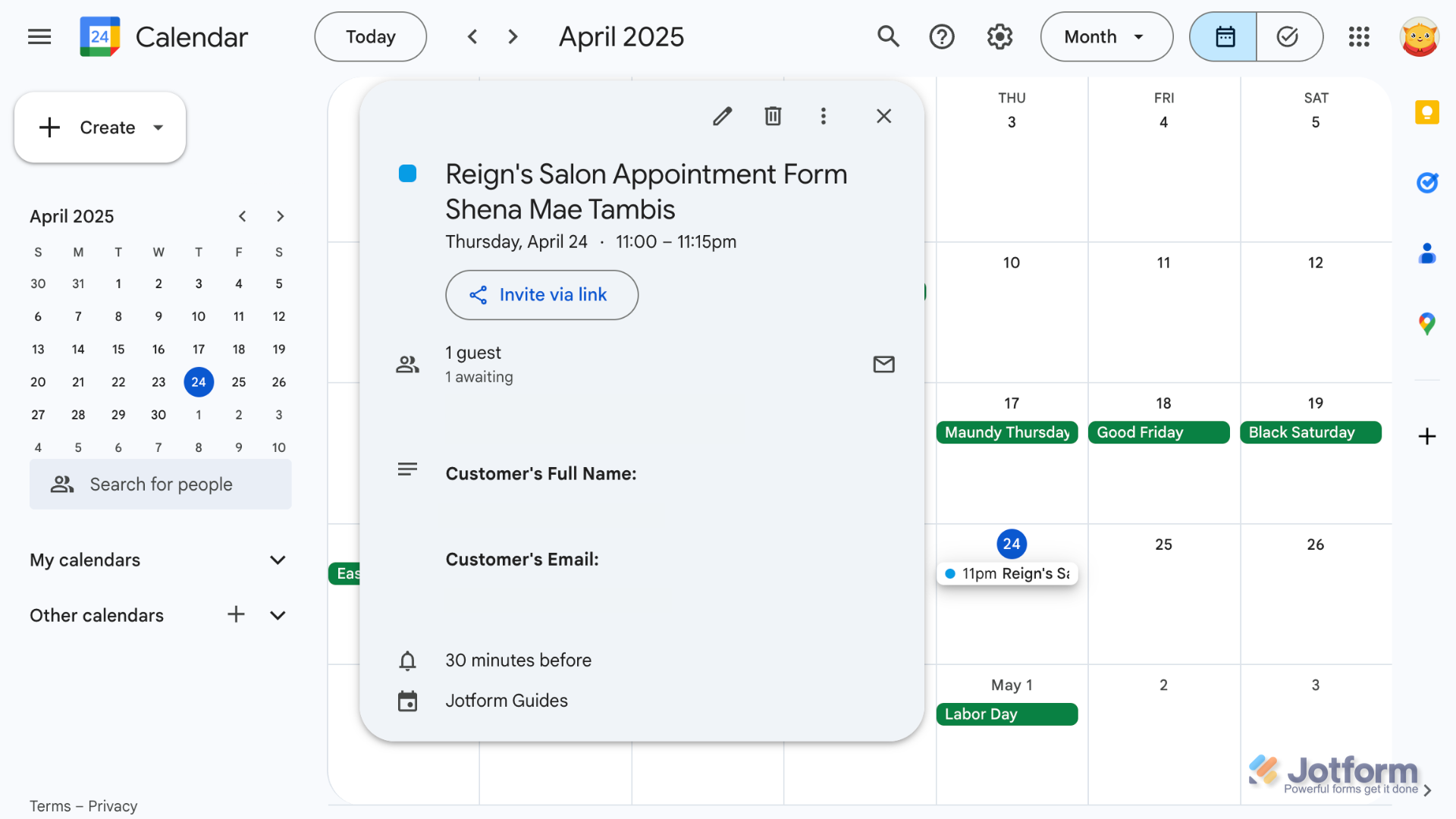
Task: Open Google Maps side panel
Action: [x=1427, y=324]
